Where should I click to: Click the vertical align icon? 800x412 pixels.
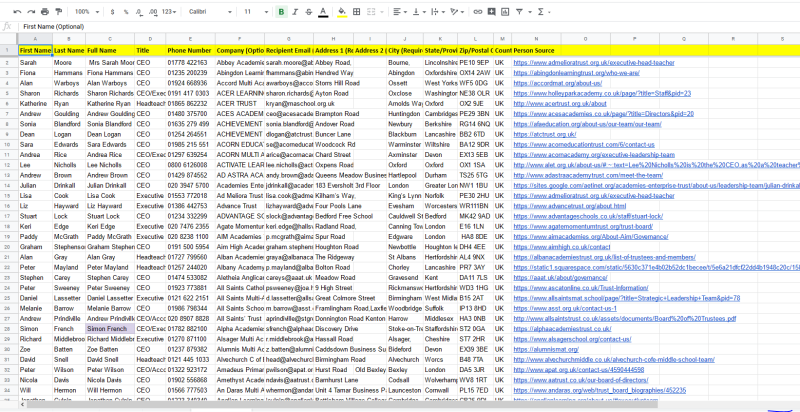pos(416,12)
